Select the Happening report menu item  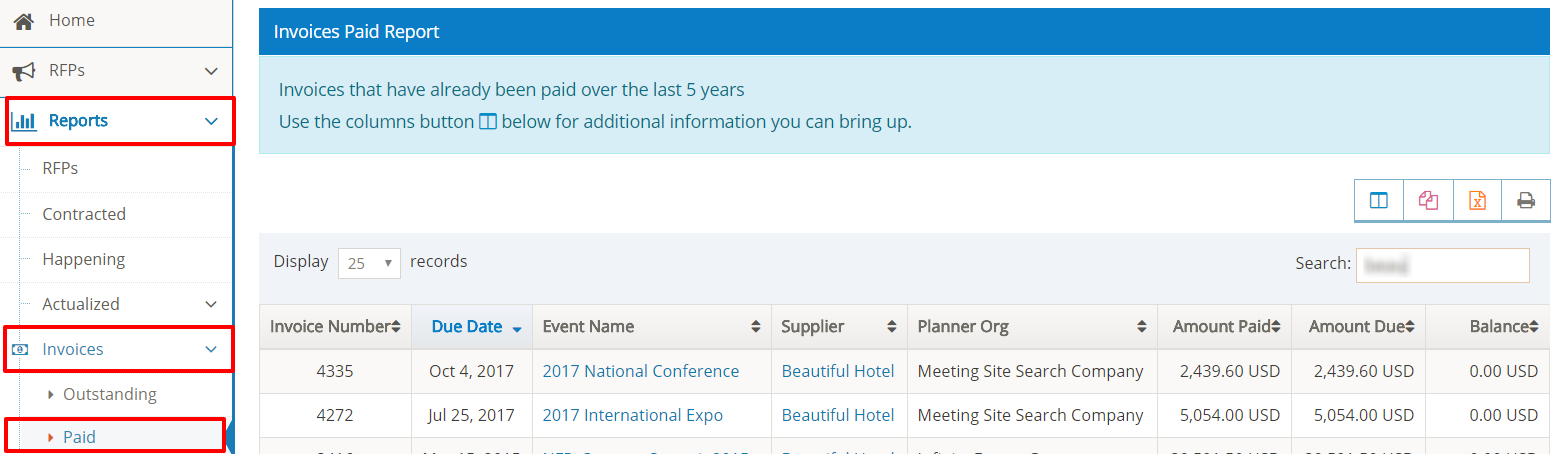coord(83,259)
